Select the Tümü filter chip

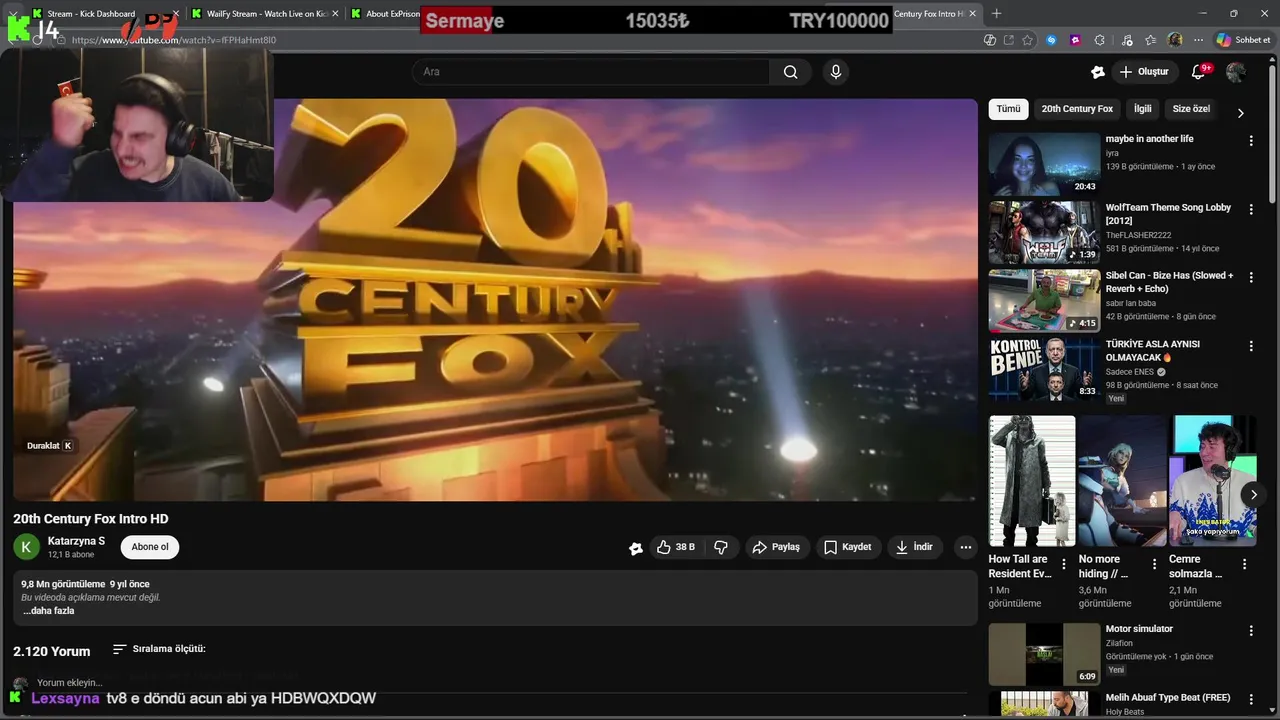pos(1008,109)
